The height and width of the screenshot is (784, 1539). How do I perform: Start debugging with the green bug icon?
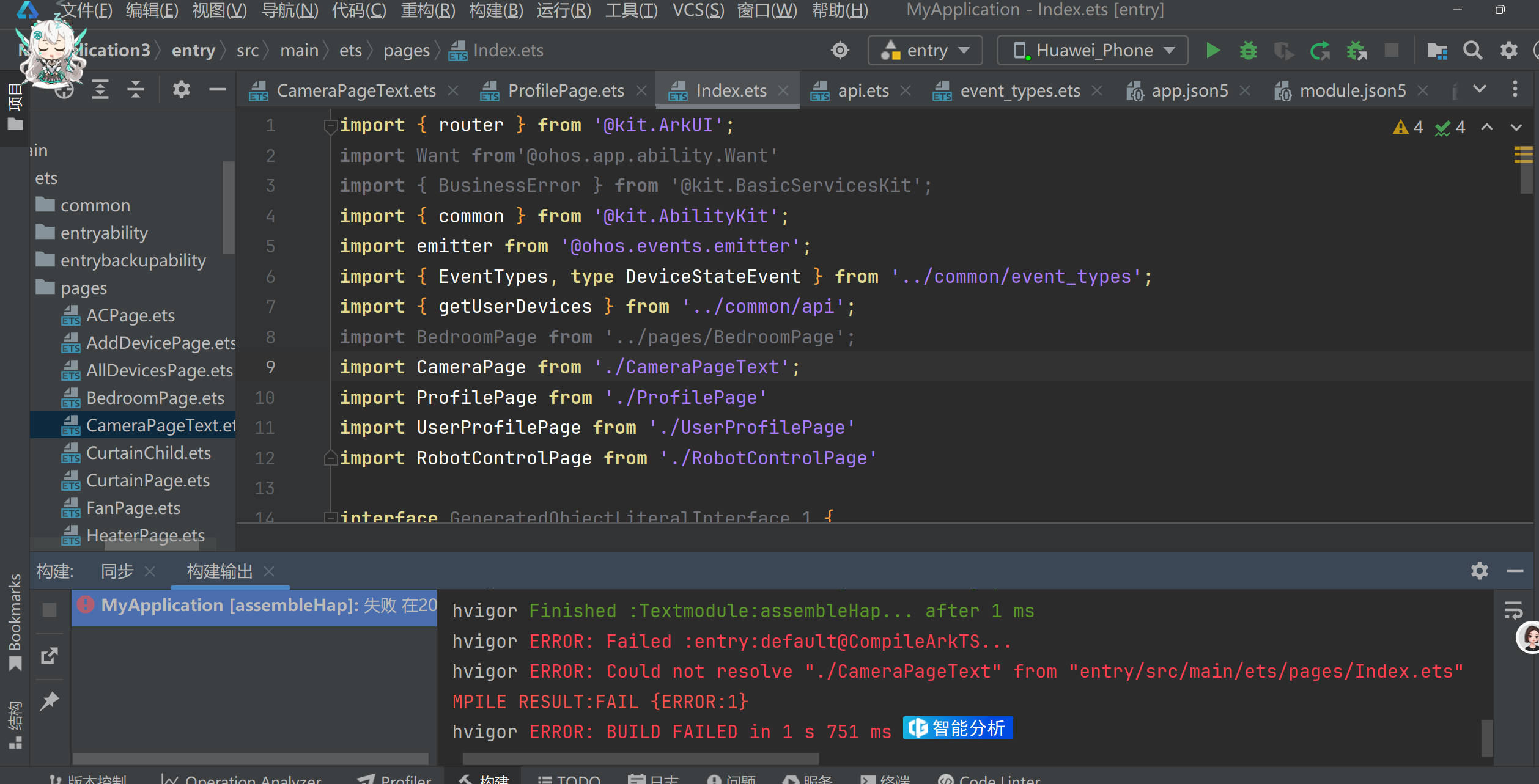pyautogui.click(x=1248, y=50)
